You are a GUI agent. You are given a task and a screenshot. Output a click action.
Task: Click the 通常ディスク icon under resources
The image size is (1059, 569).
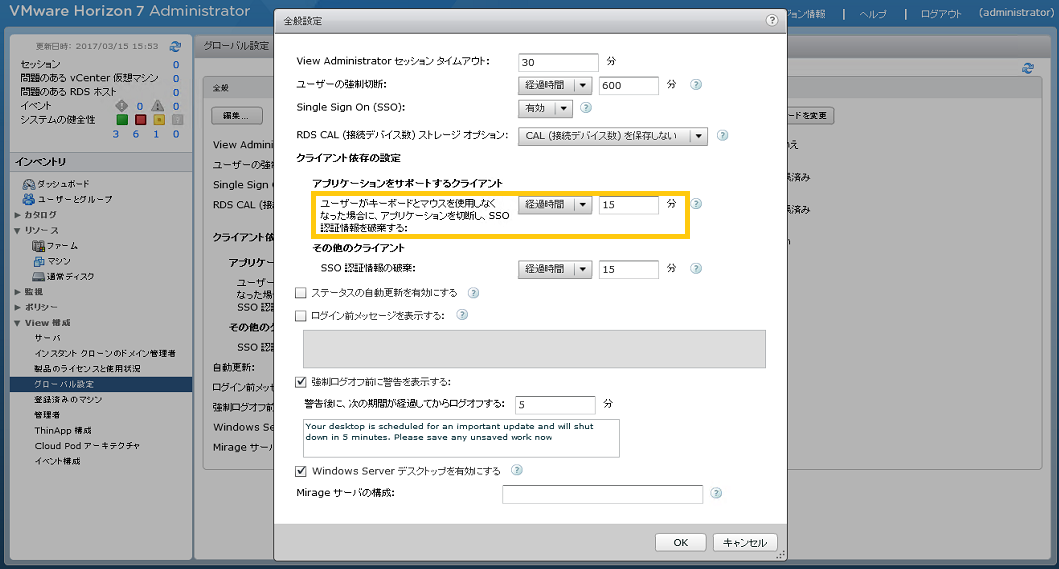[38, 276]
